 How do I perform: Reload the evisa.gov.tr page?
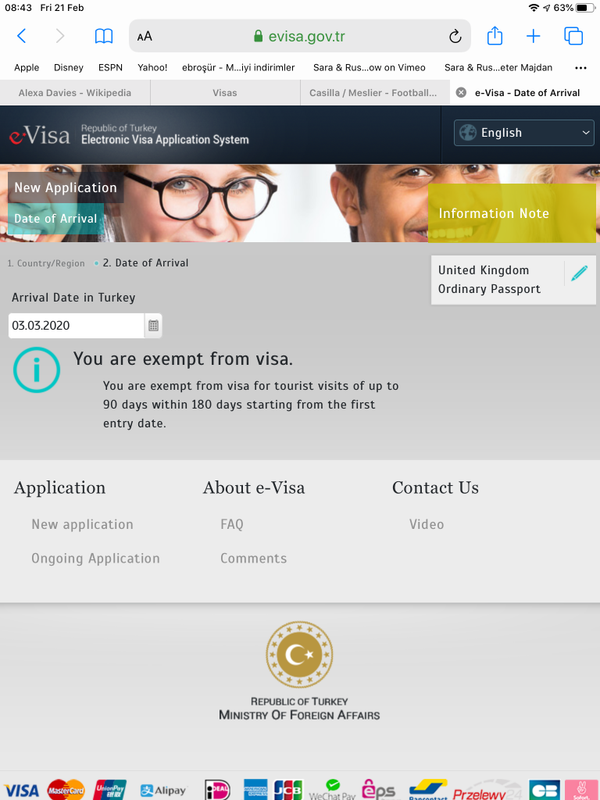[455, 36]
